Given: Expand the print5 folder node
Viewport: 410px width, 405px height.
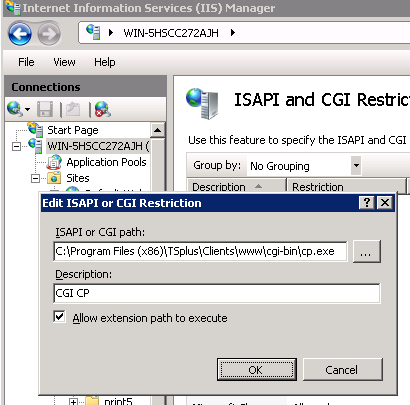Looking at the screenshot, I should pyautogui.click(x=74, y=401).
